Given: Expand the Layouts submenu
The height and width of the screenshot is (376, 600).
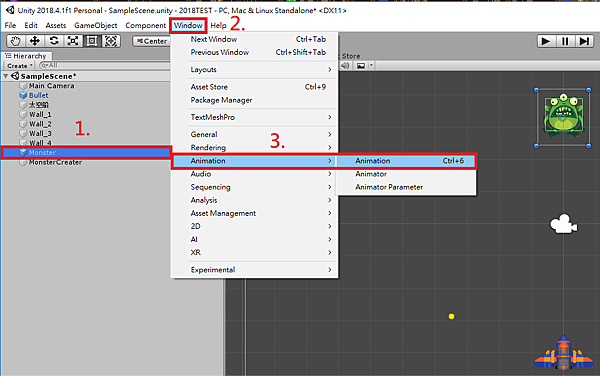Looking at the screenshot, I should click(254, 70).
